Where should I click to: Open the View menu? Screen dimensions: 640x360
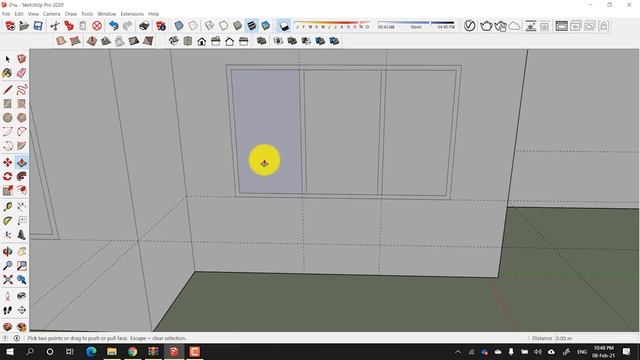[x=33, y=14]
